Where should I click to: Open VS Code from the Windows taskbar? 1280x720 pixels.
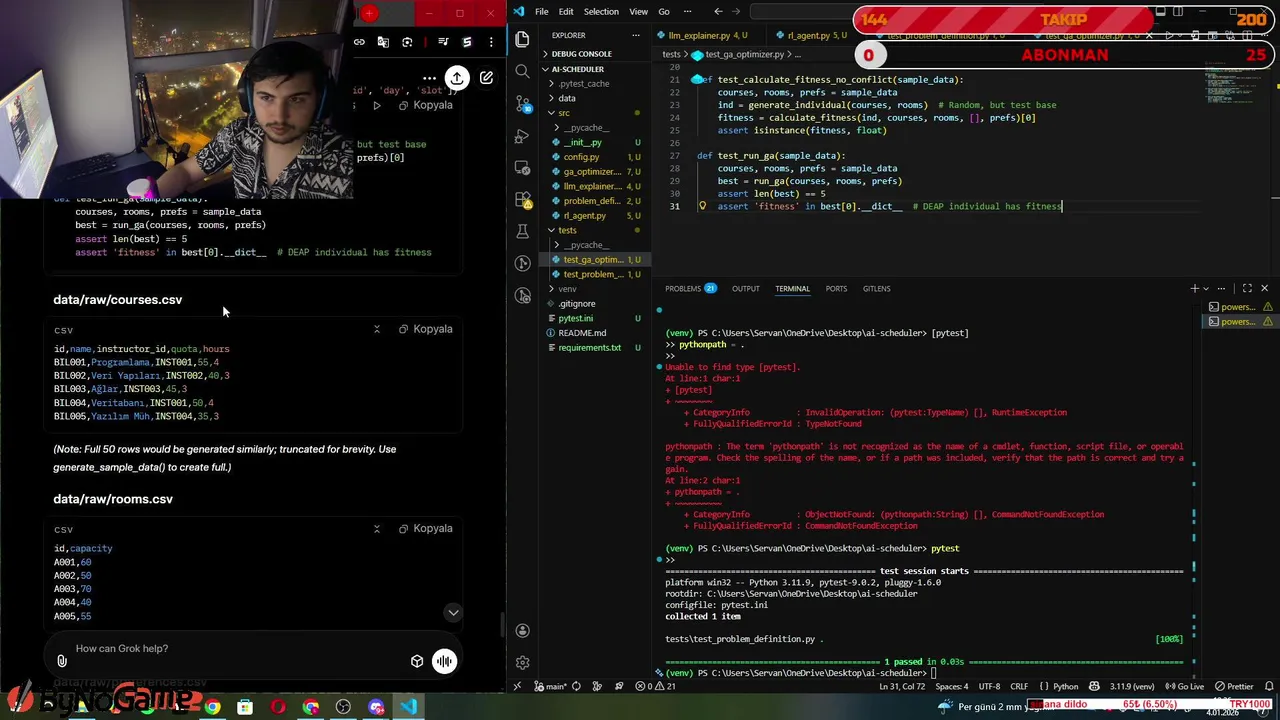coord(409,707)
